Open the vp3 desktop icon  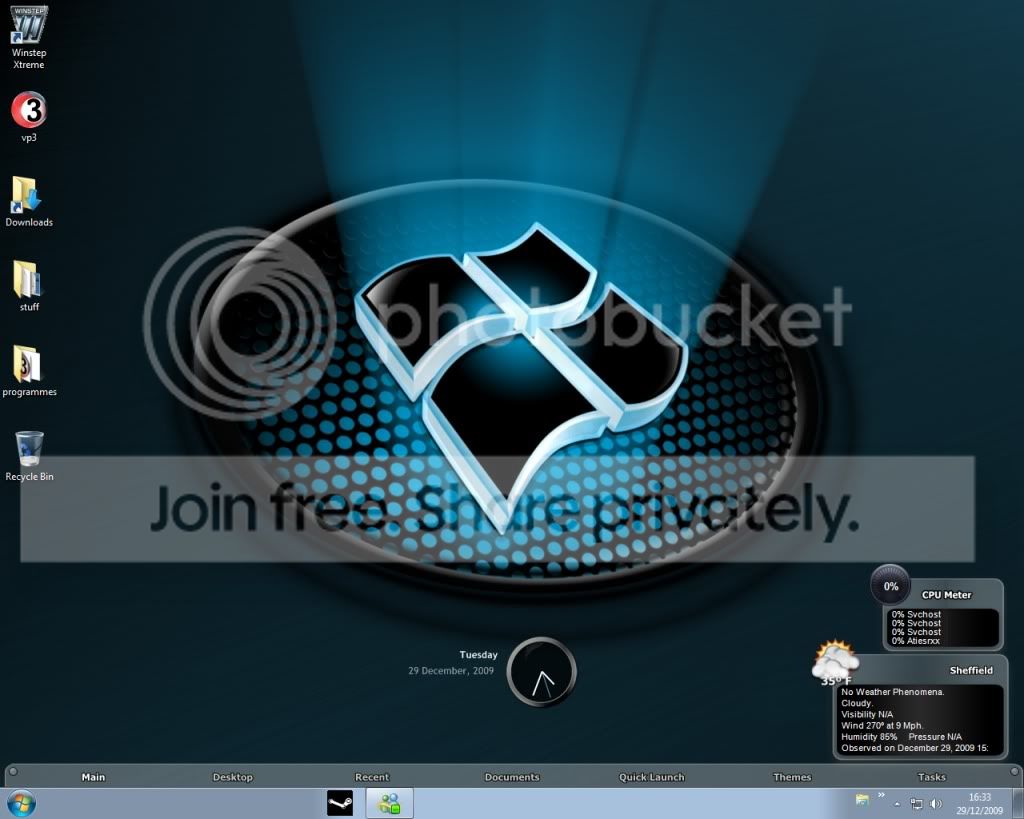click(29, 116)
